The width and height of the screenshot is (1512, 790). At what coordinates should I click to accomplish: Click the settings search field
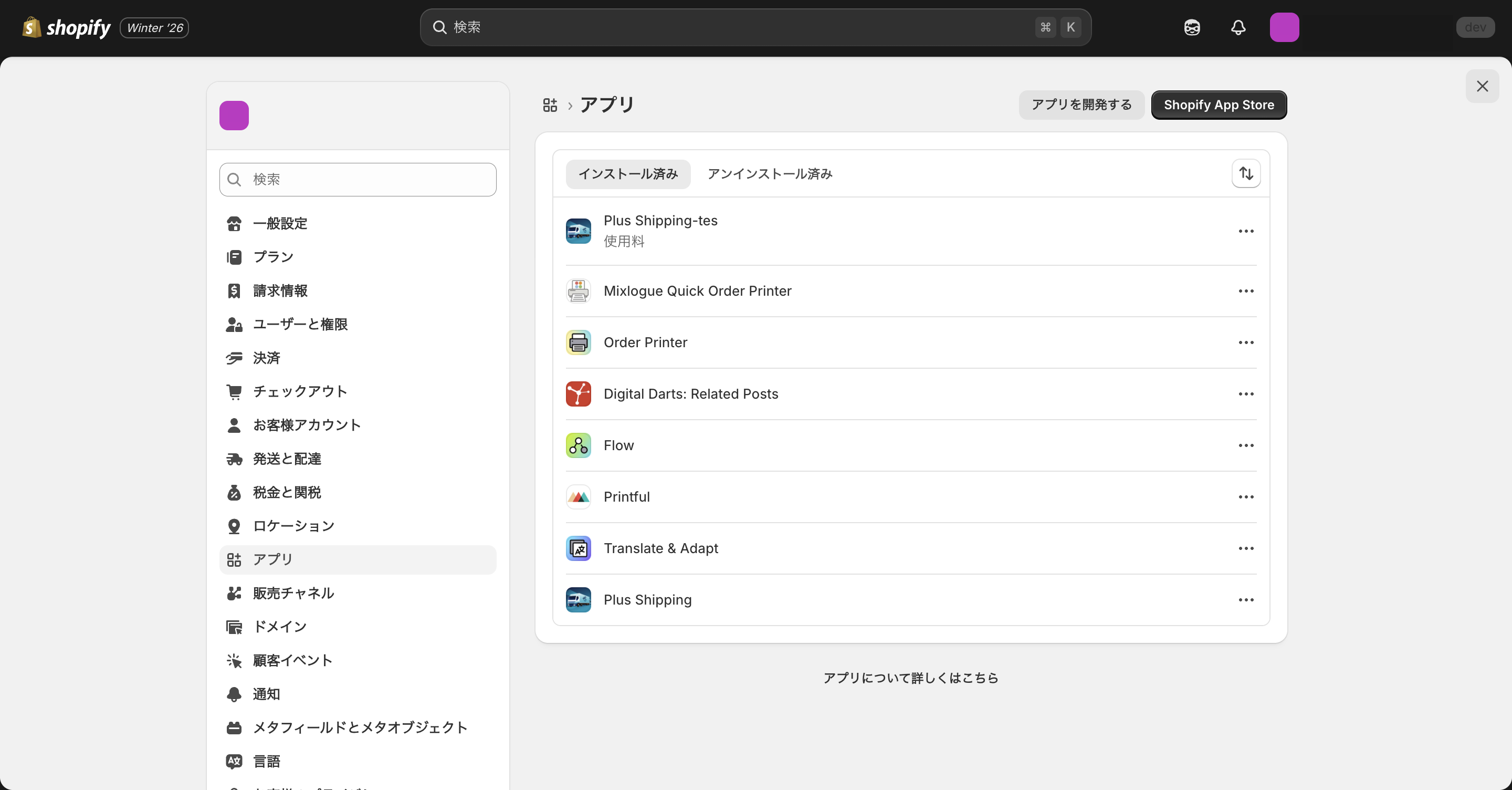coord(357,180)
